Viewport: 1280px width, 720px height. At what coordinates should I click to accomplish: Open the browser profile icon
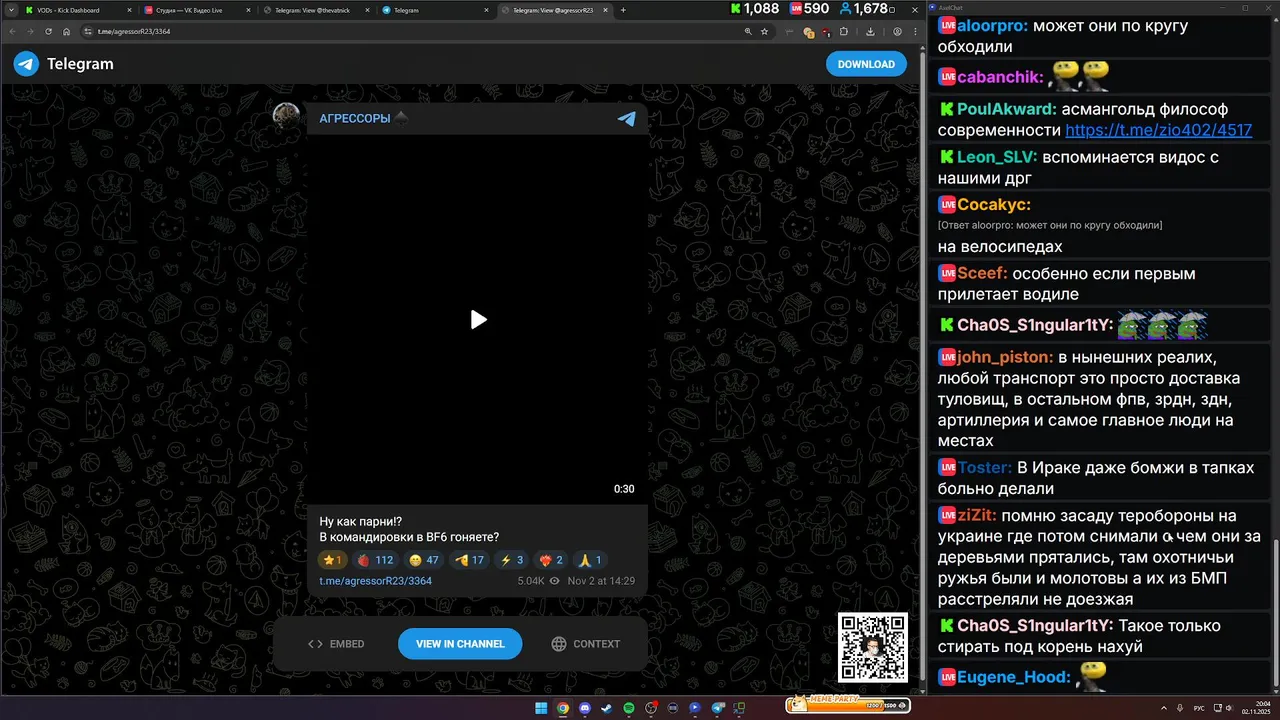[x=897, y=32]
